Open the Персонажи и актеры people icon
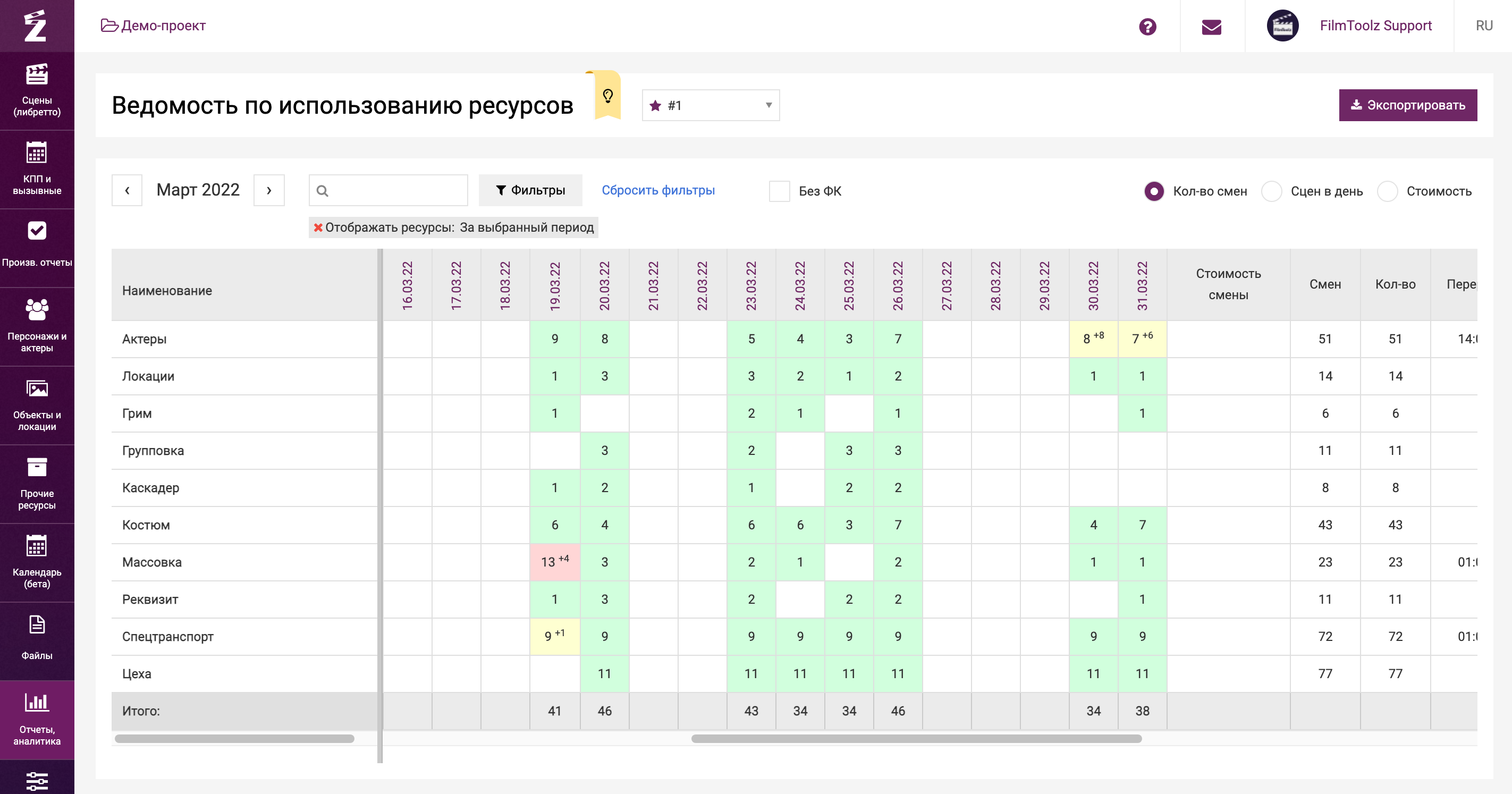Image resolution: width=1512 pixels, height=794 pixels. click(x=36, y=309)
